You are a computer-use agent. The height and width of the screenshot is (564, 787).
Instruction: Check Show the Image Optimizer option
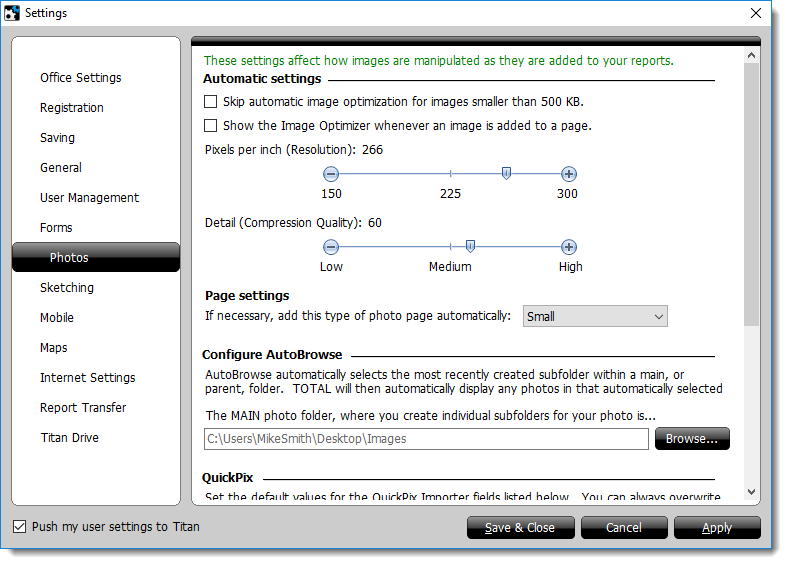point(210,126)
